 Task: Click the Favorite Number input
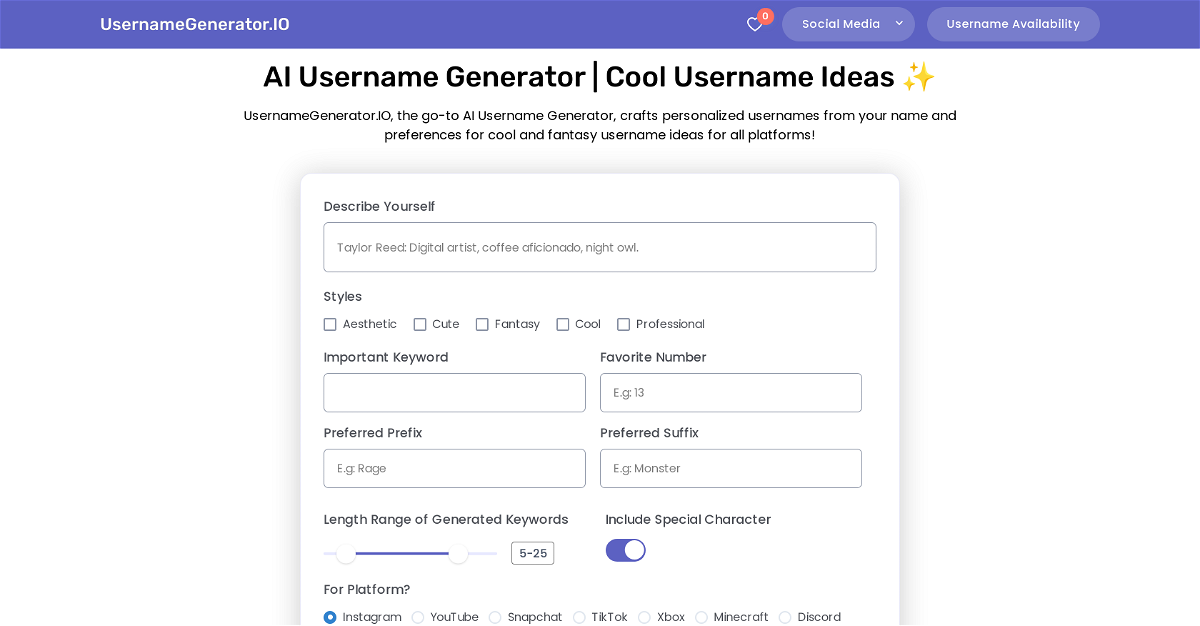(731, 393)
